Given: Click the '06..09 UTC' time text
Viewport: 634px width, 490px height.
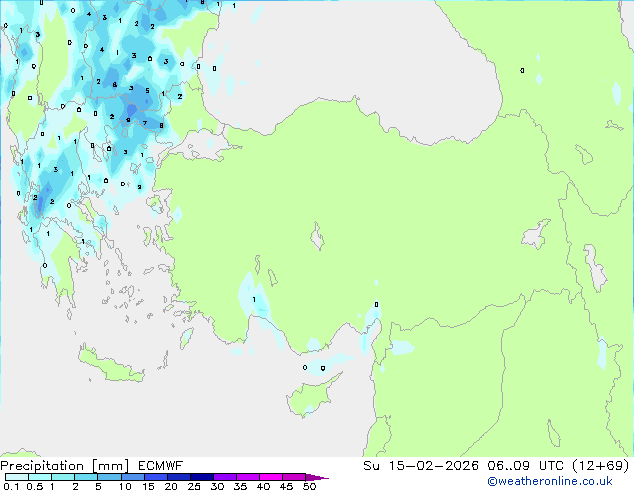Looking at the screenshot, I should click(525, 466).
